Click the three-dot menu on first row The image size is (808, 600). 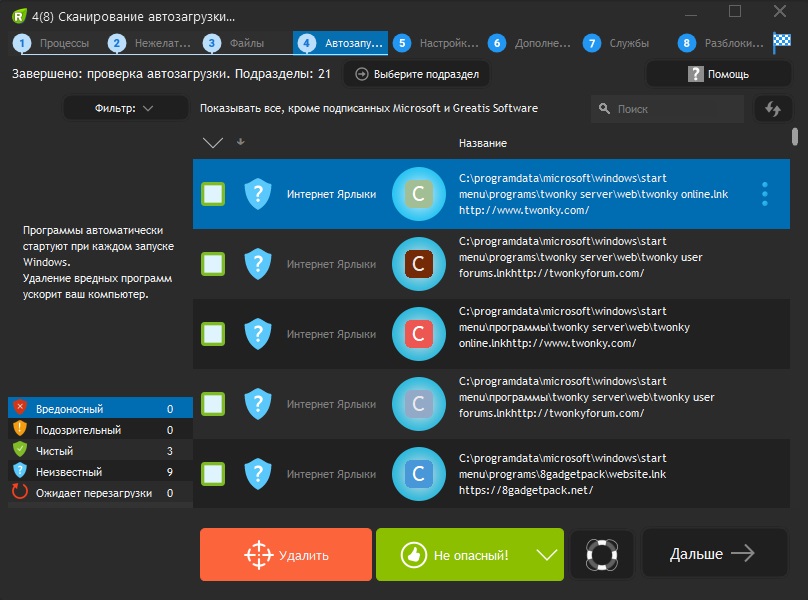pyautogui.click(x=765, y=194)
